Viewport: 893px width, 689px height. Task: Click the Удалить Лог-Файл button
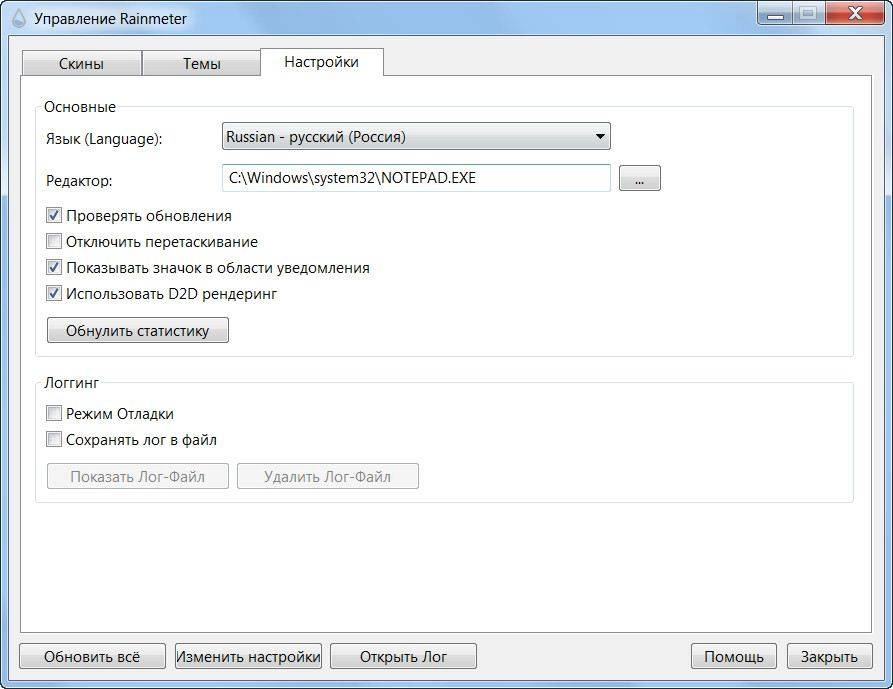click(327, 476)
